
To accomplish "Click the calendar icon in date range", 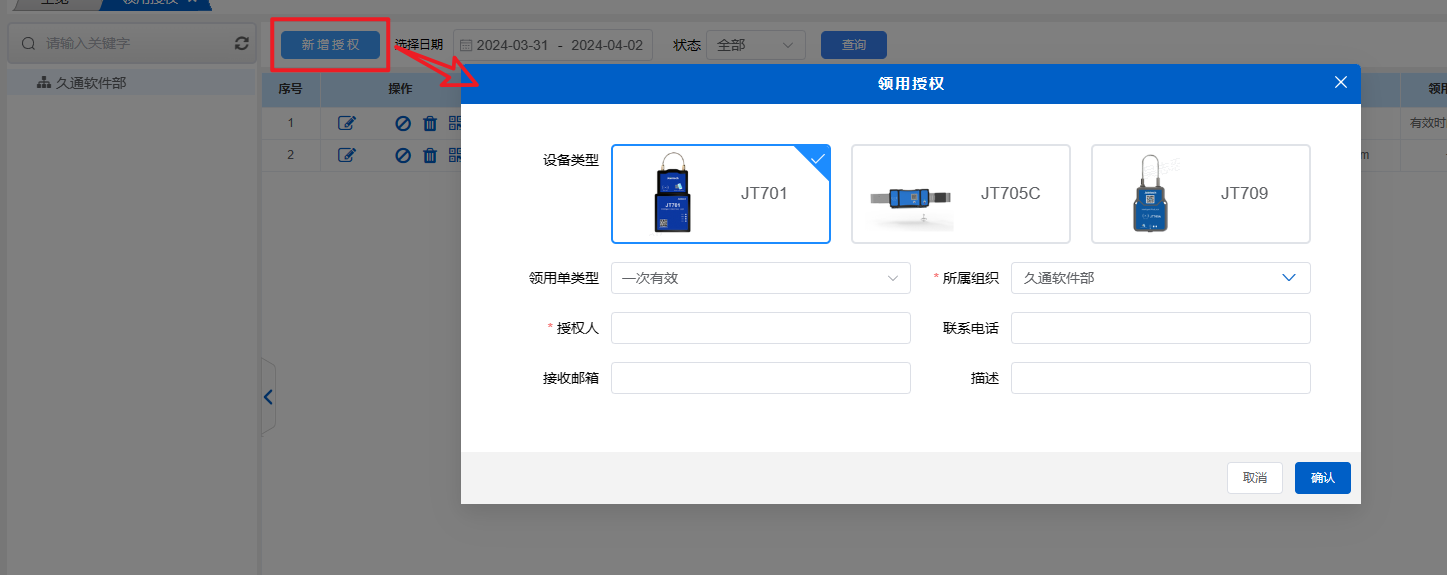I will pos(464,45).
